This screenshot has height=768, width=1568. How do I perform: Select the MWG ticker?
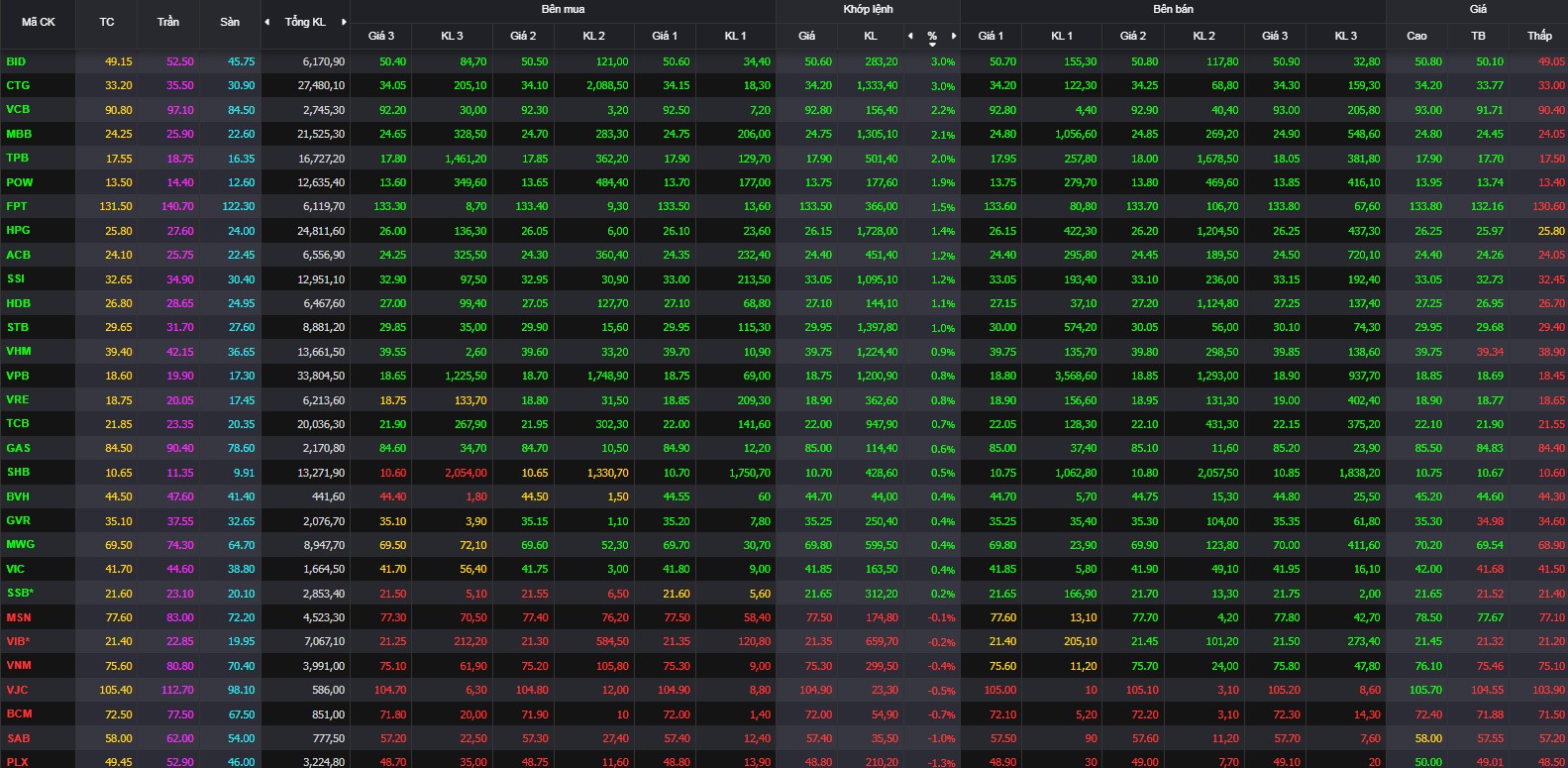point(20,544)
